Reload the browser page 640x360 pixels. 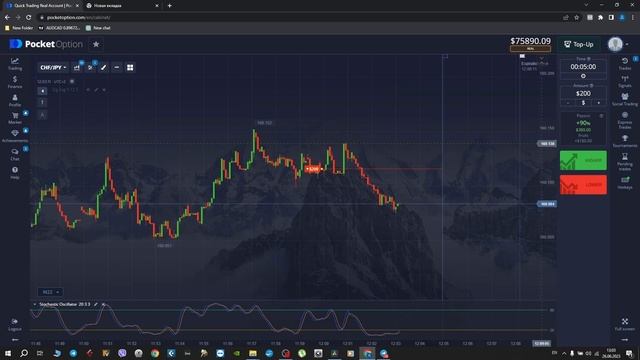[x=28, y=18]
